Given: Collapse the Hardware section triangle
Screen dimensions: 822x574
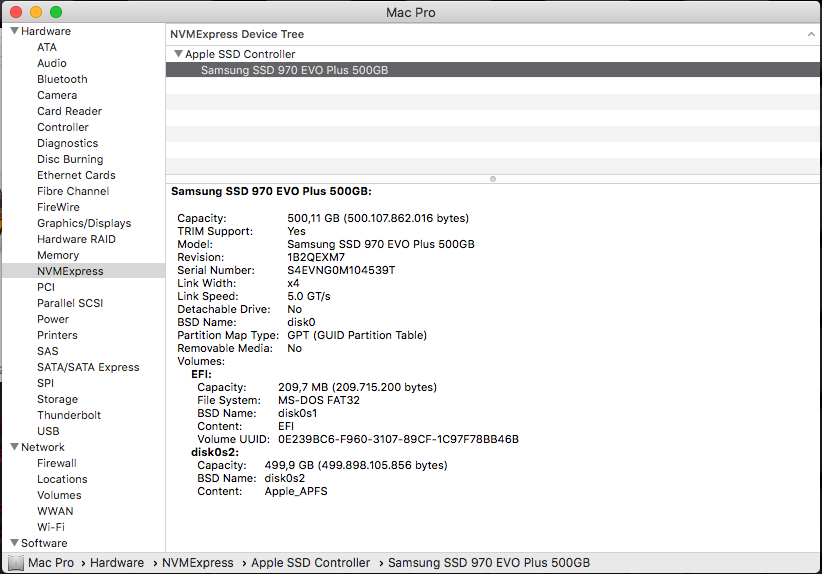Looking at the screenshot, I should 15,31.
